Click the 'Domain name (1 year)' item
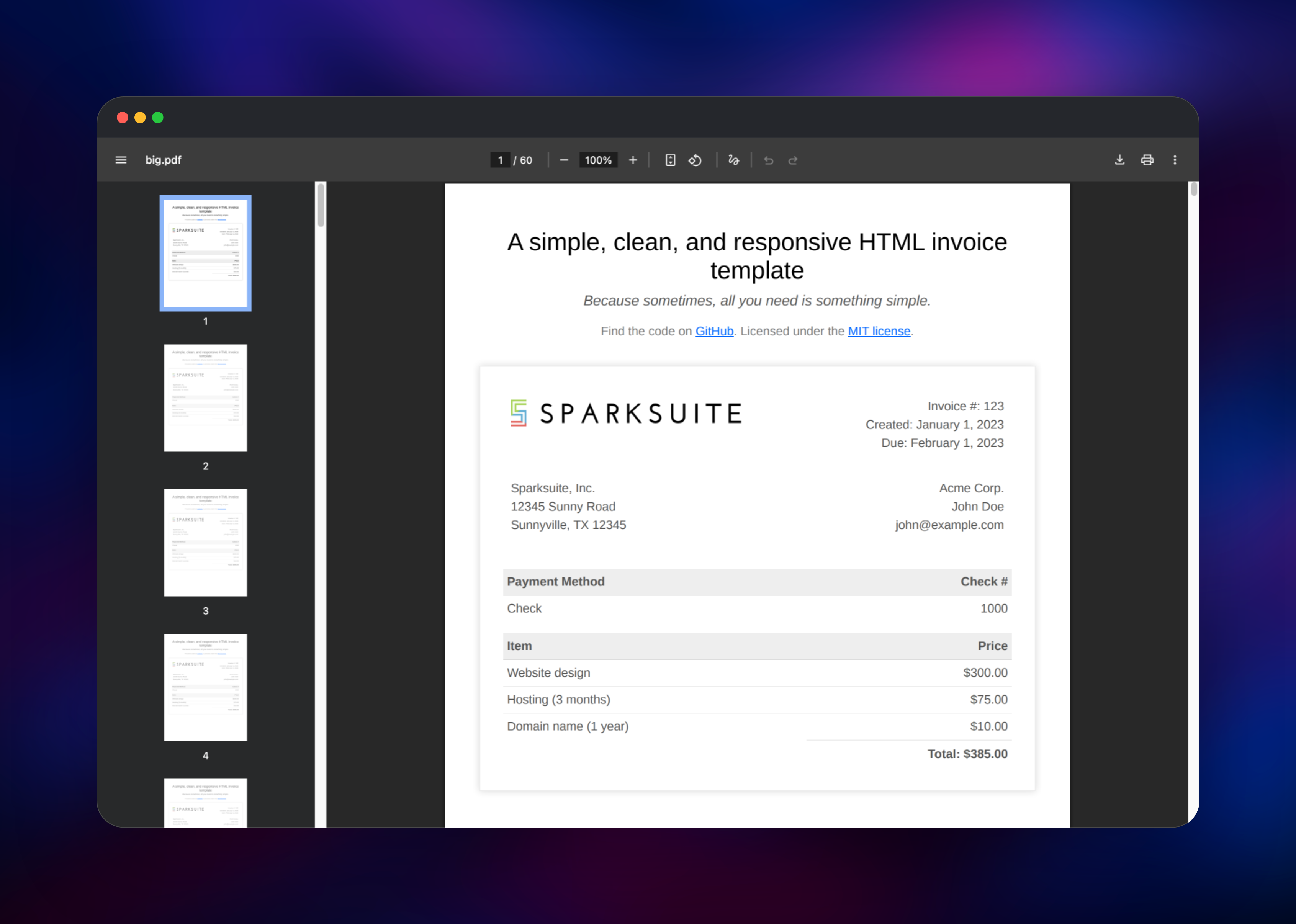 [567, 726]
